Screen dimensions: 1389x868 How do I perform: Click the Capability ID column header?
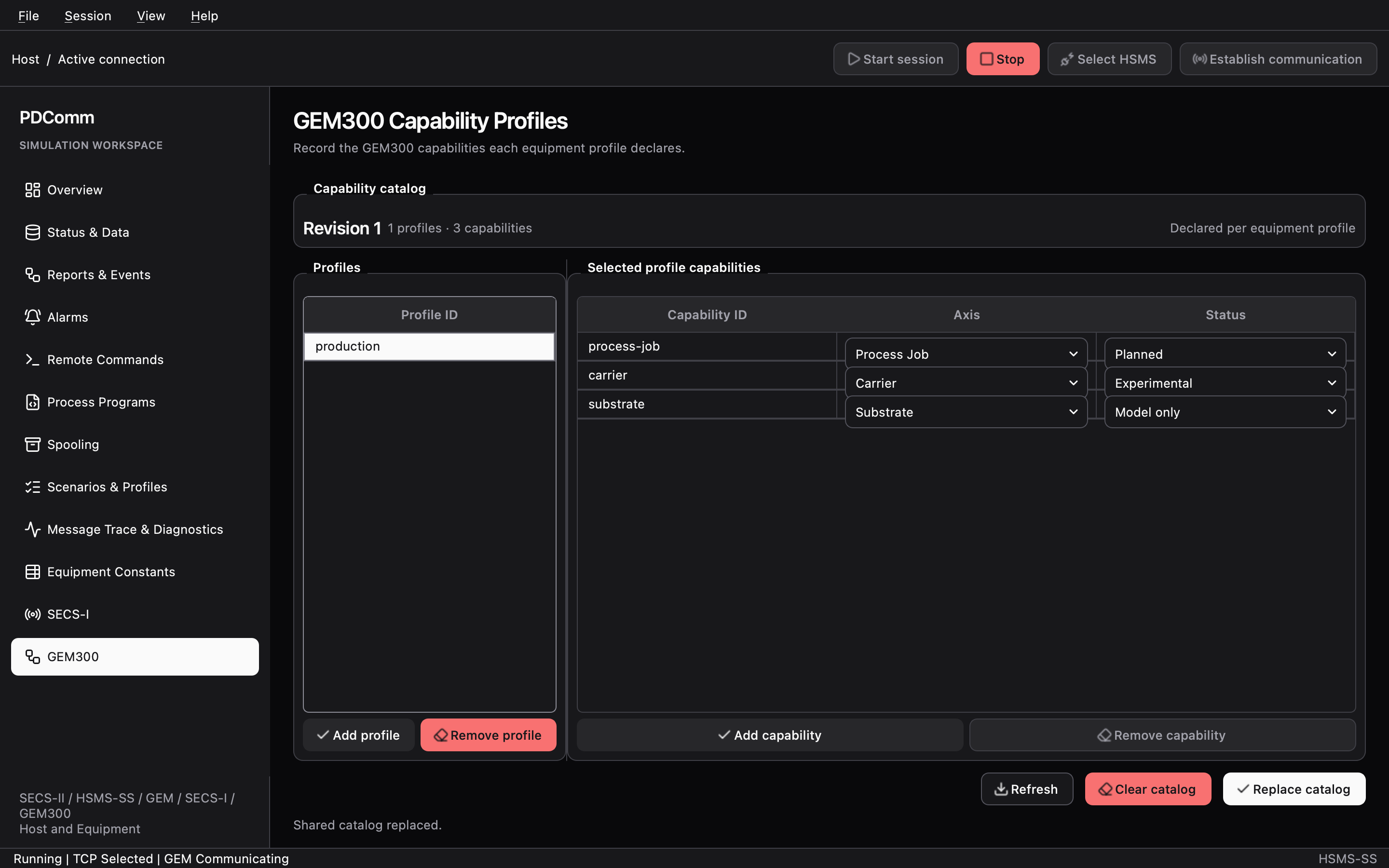click(x=707, y=314)
